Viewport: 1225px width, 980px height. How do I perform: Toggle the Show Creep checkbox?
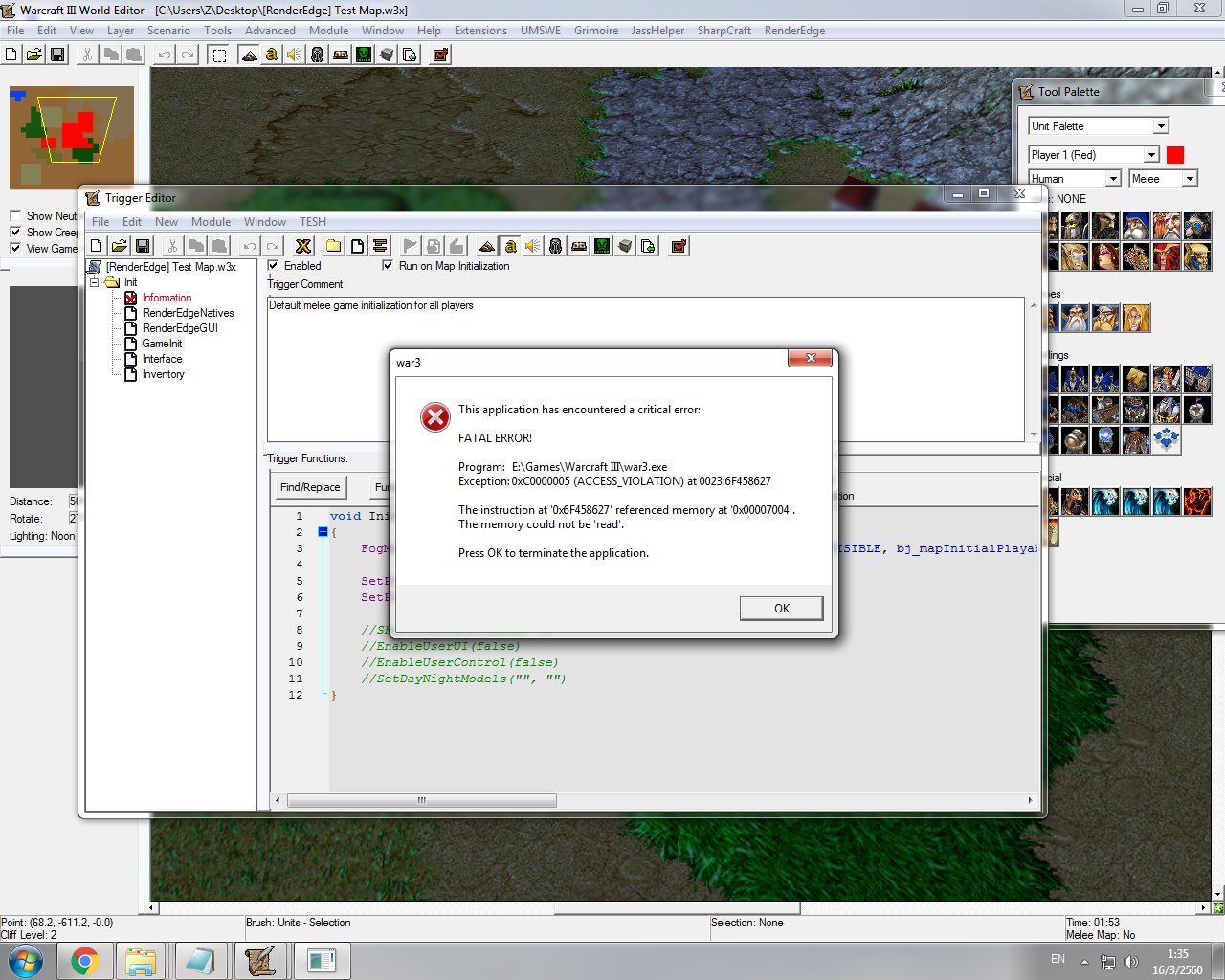tap(15, 232)
